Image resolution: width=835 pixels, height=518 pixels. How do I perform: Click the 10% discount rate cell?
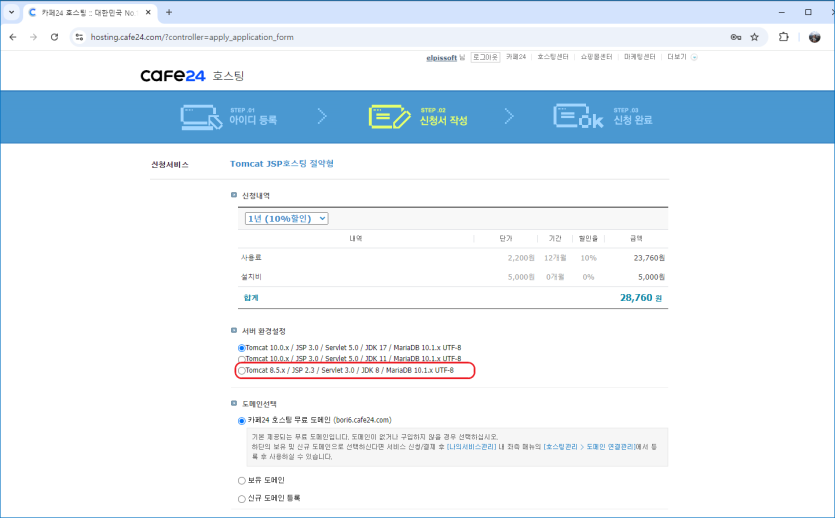click(588, 258)
